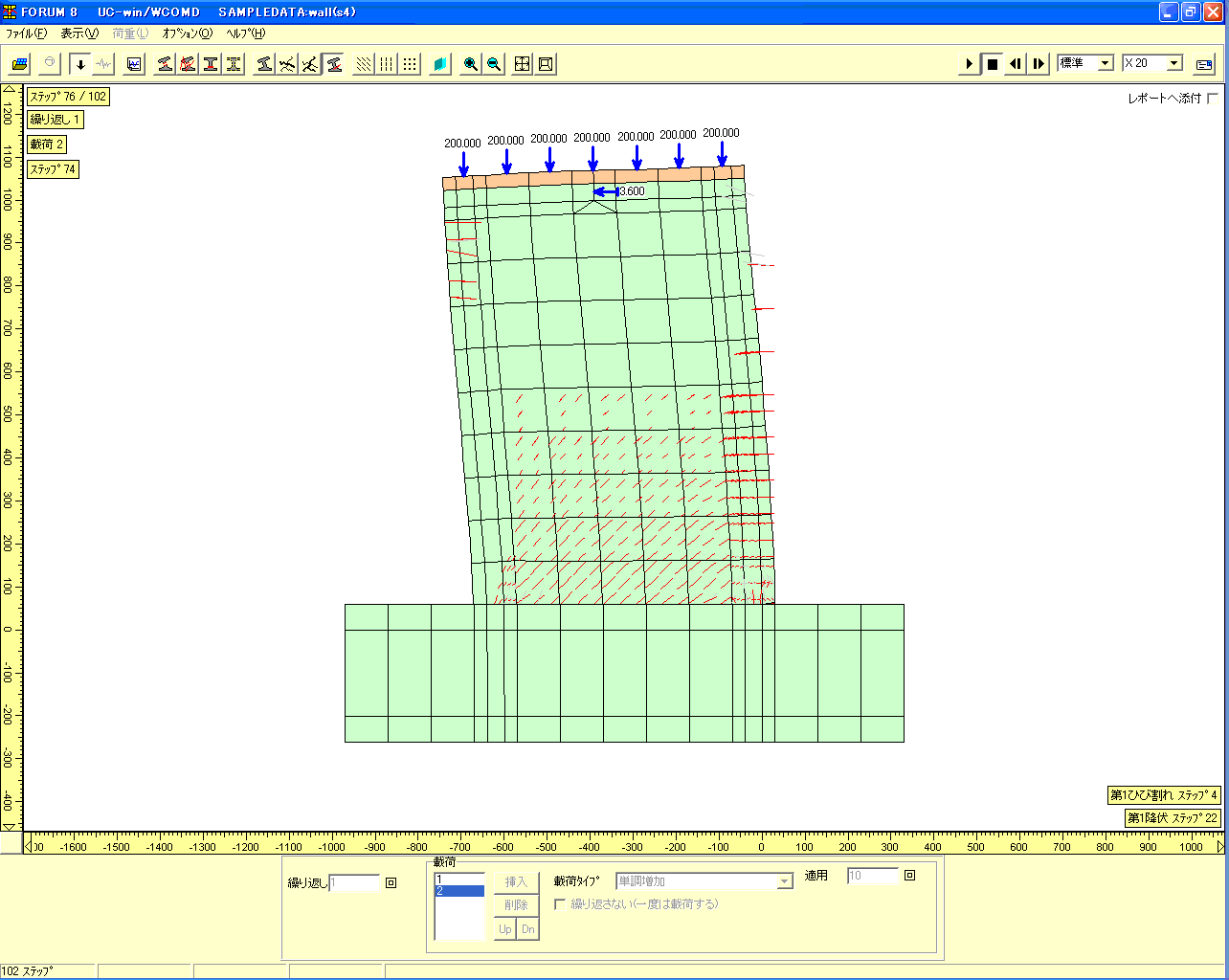This screenshot has height=980, width=1229.
Task: Select the dotted grid pattern icon
Action: 410,64
